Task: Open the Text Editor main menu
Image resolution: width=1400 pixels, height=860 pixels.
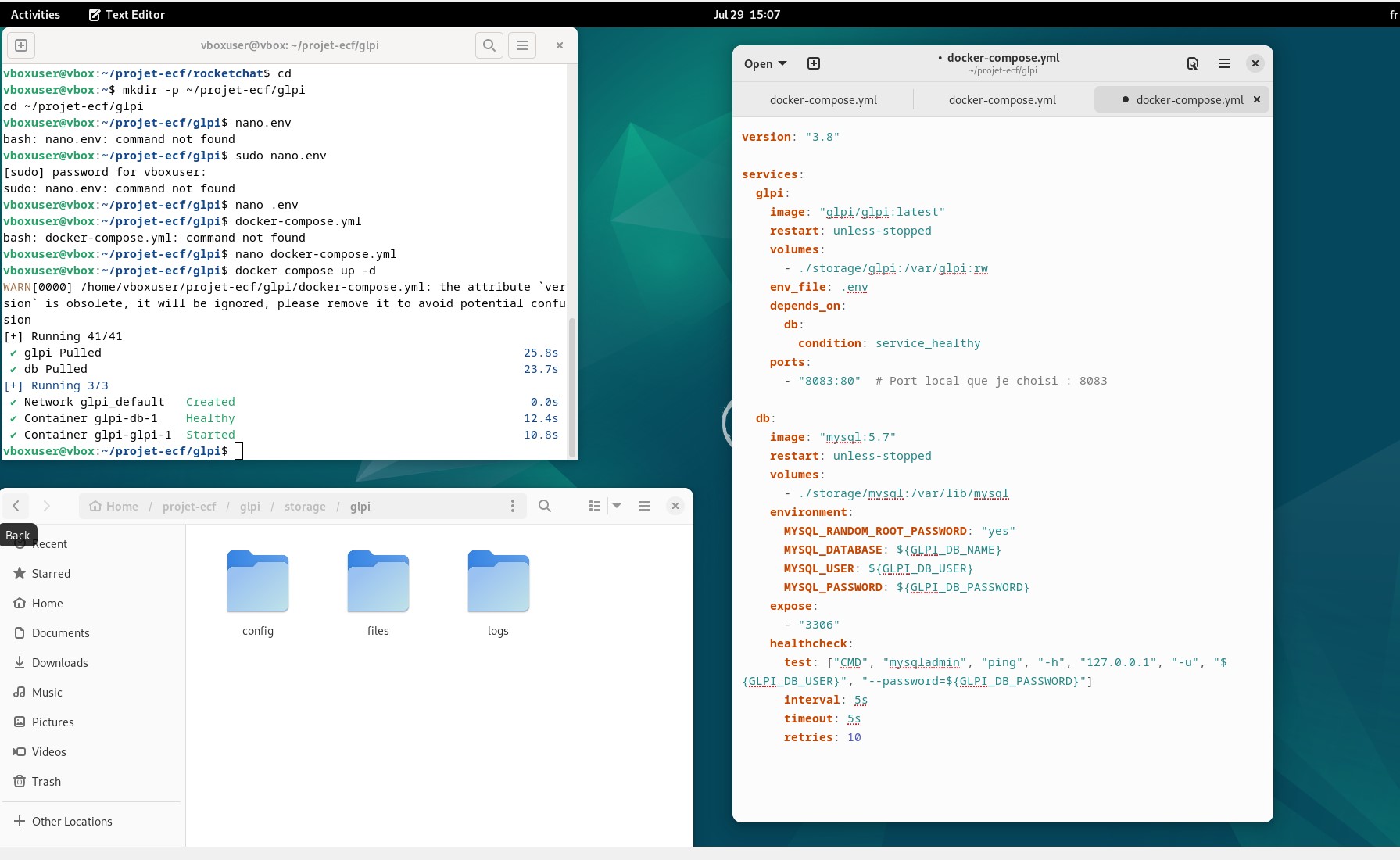Action: [x=1224, y=63]
